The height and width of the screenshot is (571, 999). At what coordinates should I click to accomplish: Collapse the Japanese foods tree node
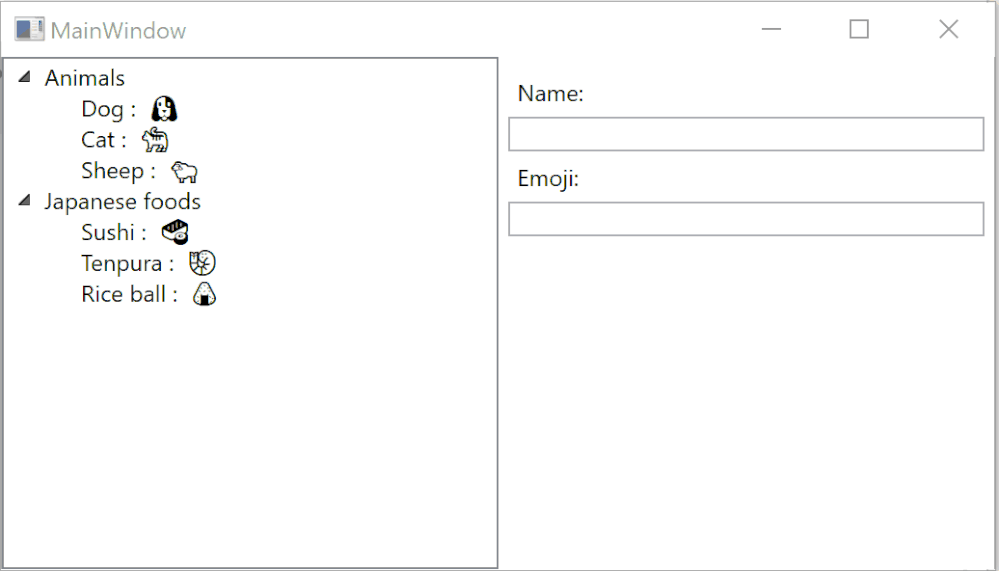coord(24,202)
